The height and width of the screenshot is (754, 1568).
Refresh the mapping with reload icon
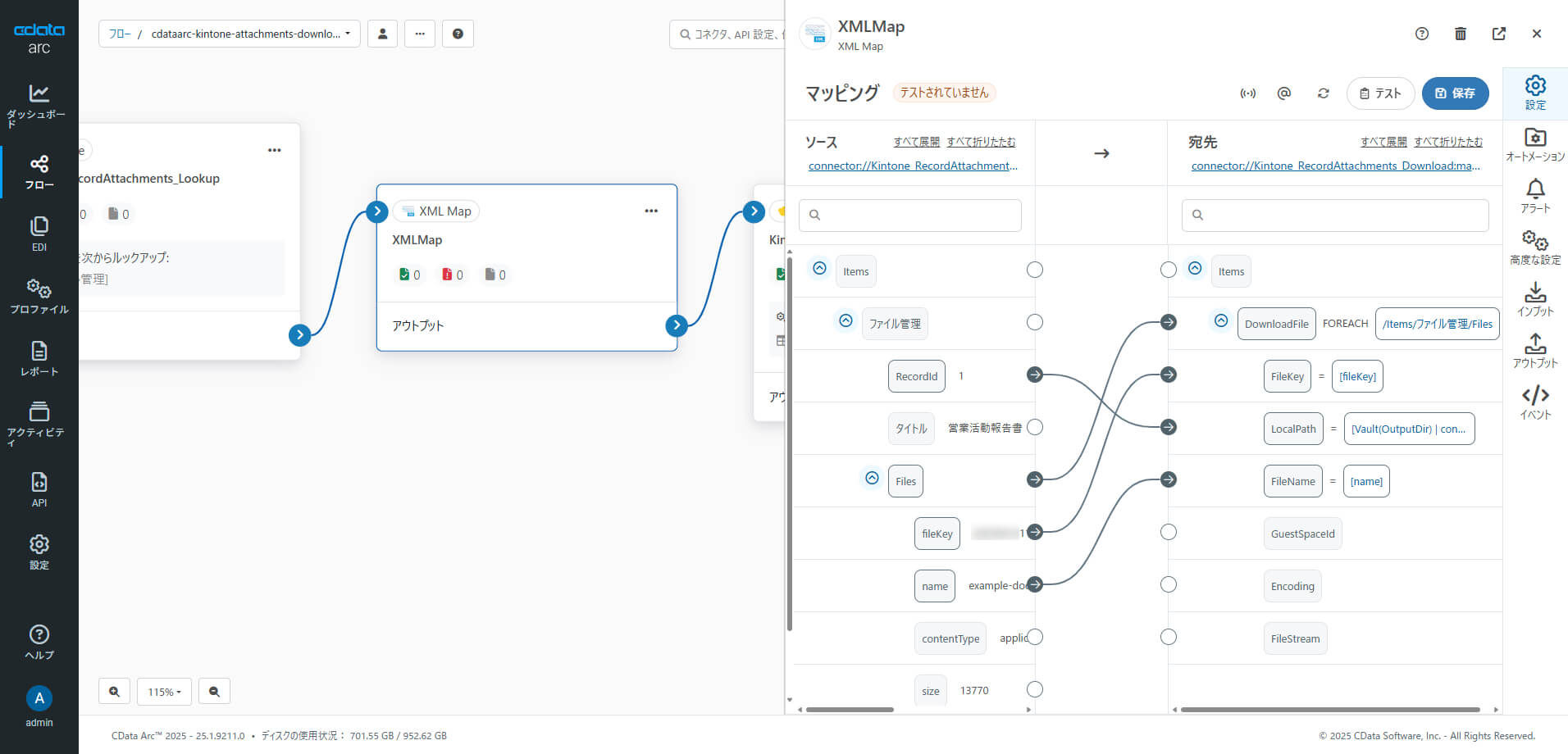tap(1323, 93)
